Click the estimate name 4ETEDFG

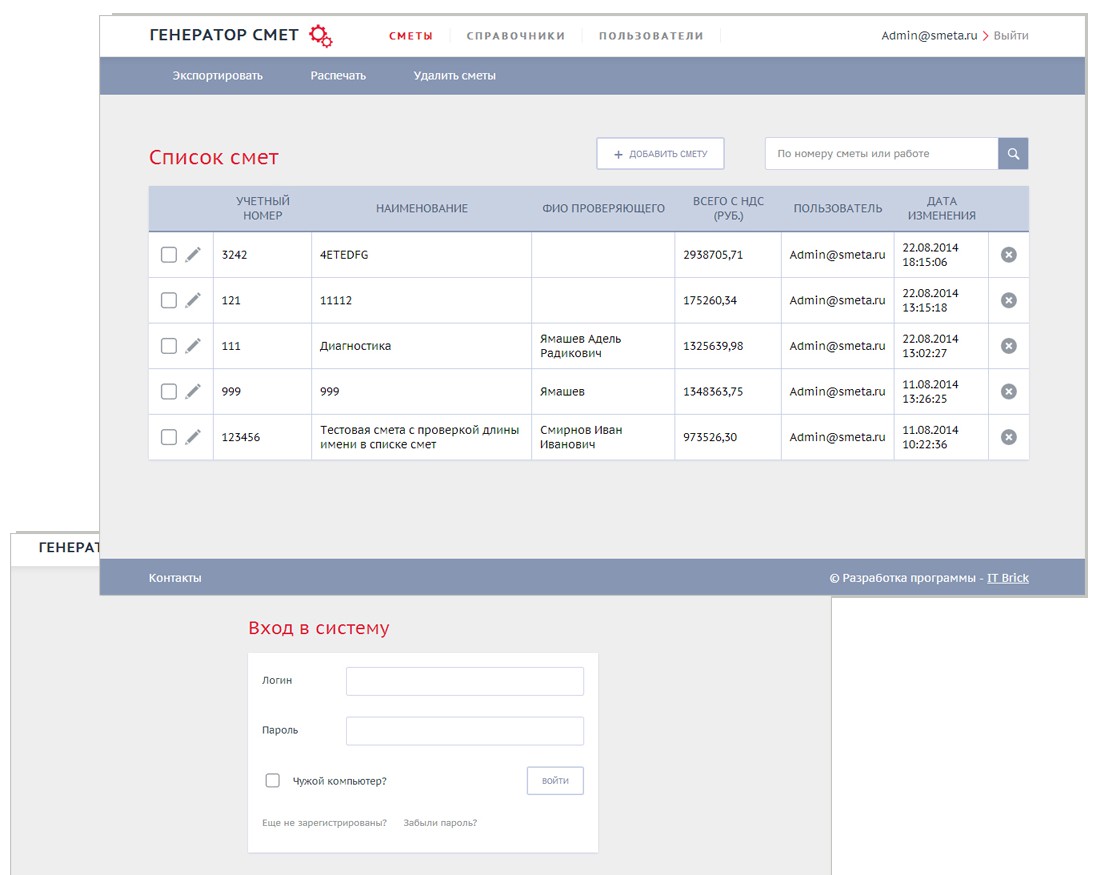coord(344,255)
